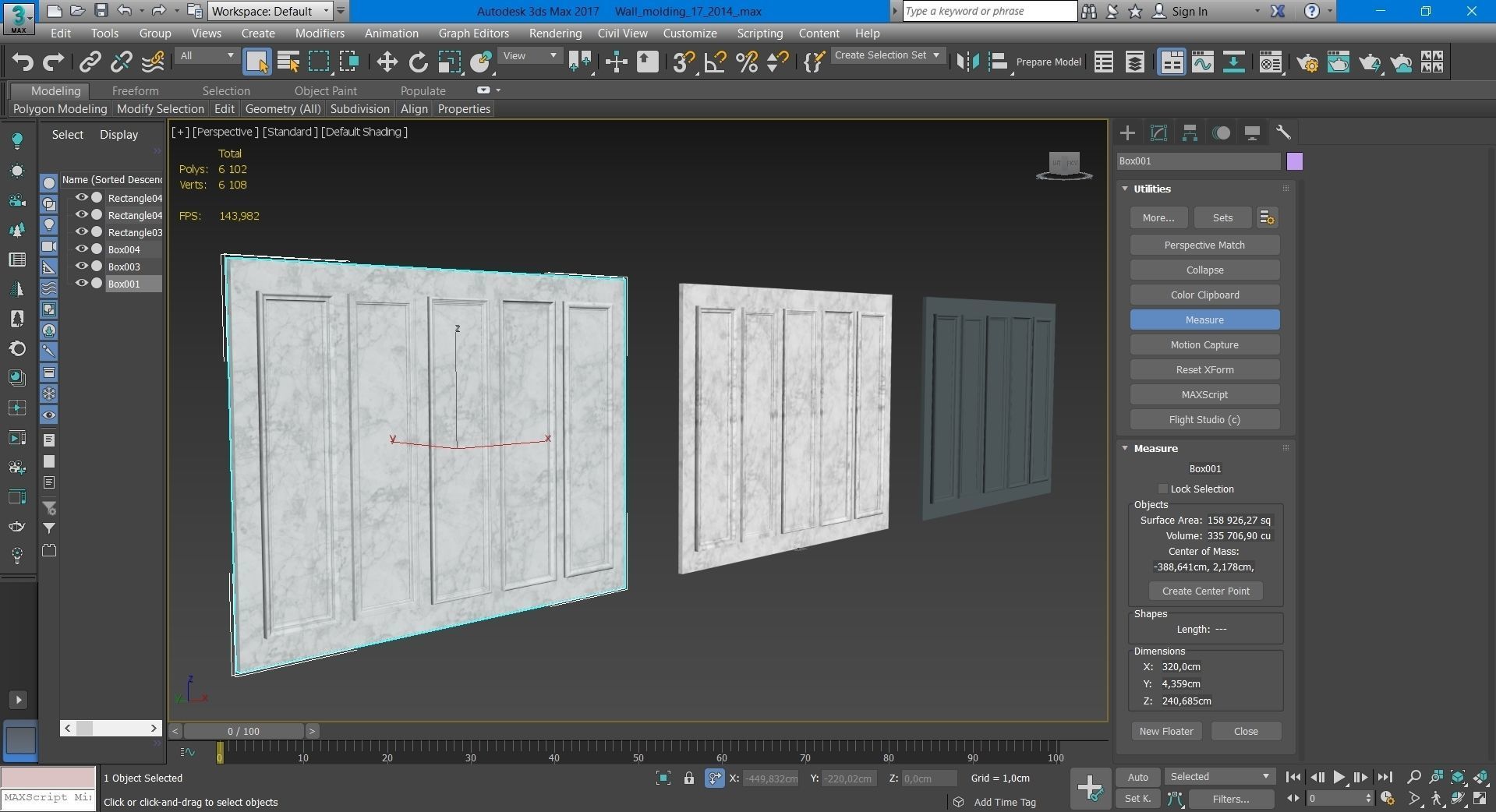Open the Help icon dropdown arrow
Image resolution: width=1496 pixels, height=812 pixels.
tap(1330, 11)
